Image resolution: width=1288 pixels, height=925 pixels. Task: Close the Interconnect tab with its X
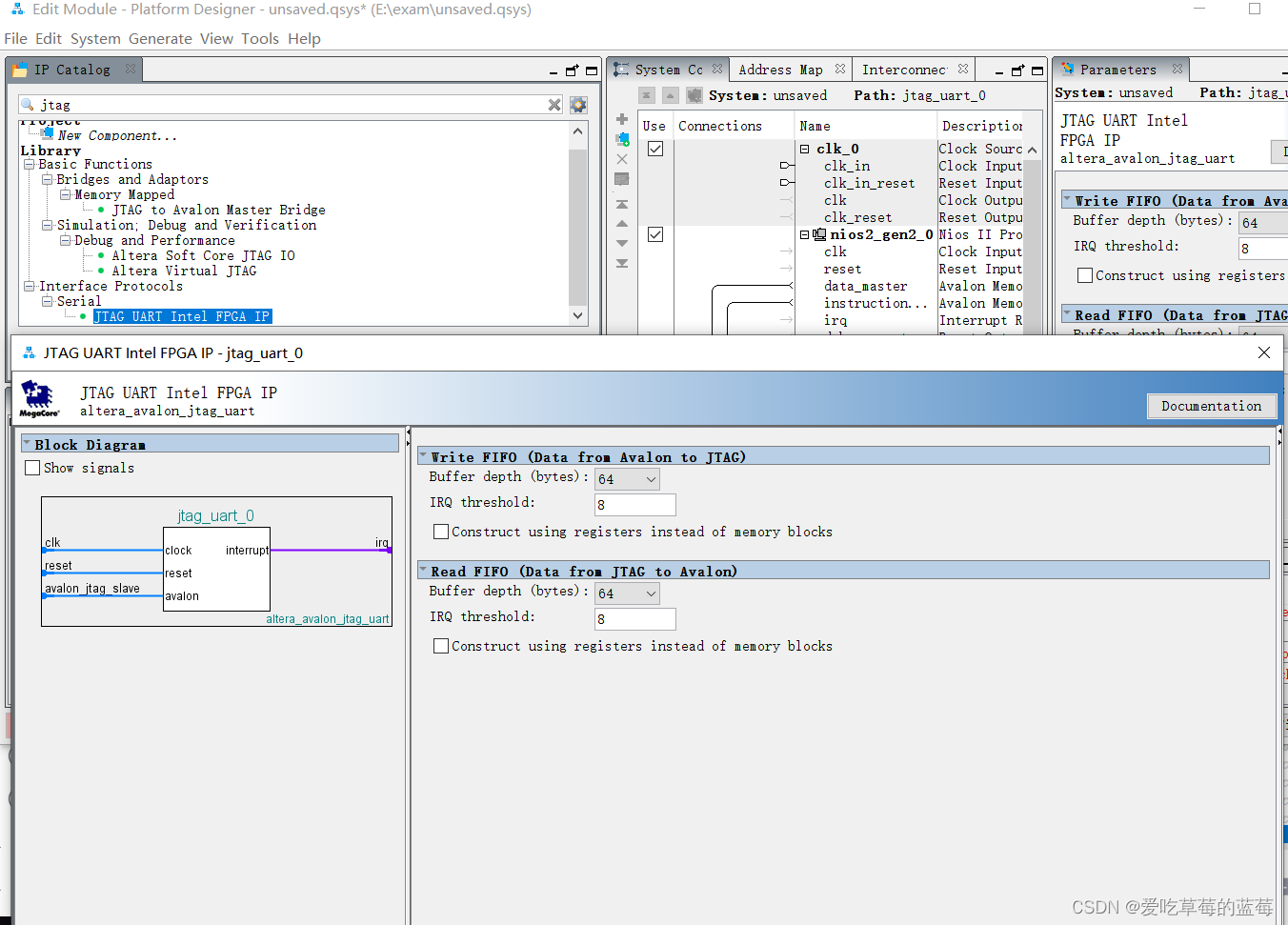point(963,69)
